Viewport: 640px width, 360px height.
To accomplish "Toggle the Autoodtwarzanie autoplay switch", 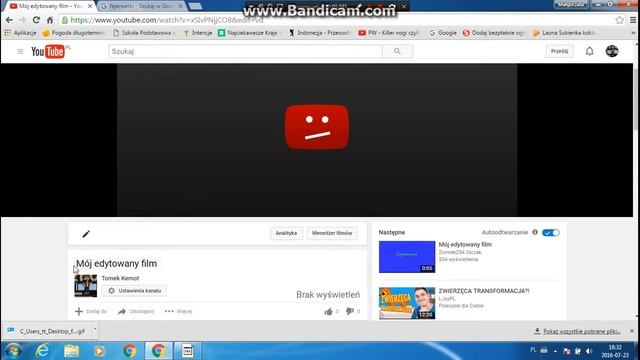I will click(x=551, y=233).
